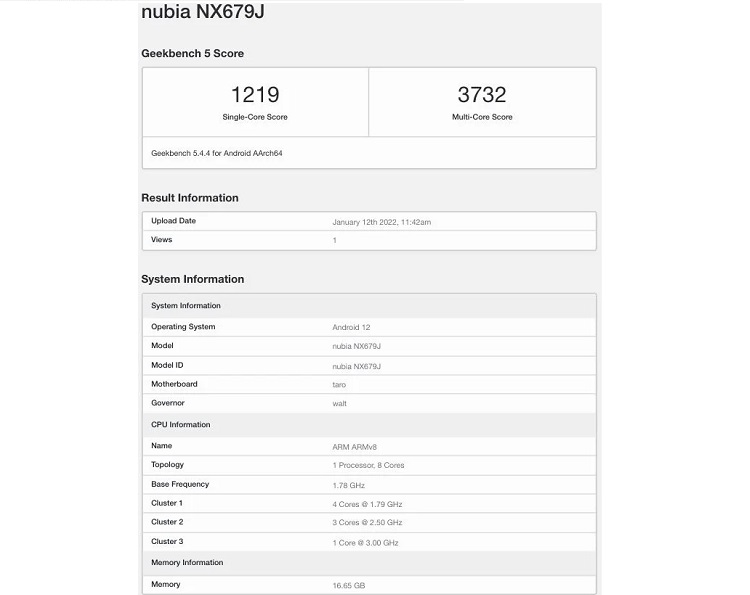The width and height of the screenshot is (750, 595).
Task: Click the Motherboard label
Action: [x=174, y=384]
